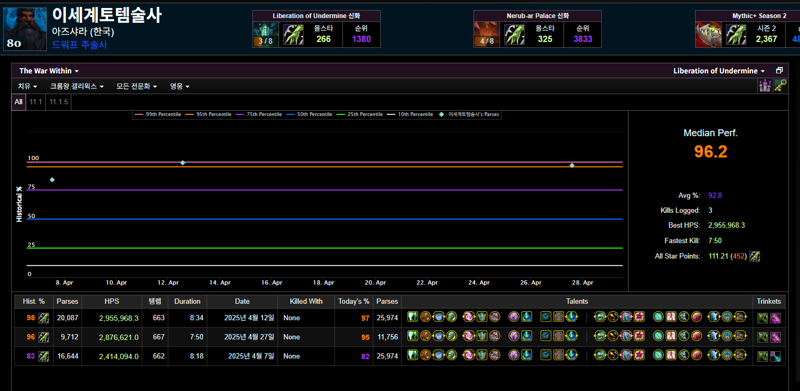Expand The War Within expansion dropdown

(x=49, y=71)
